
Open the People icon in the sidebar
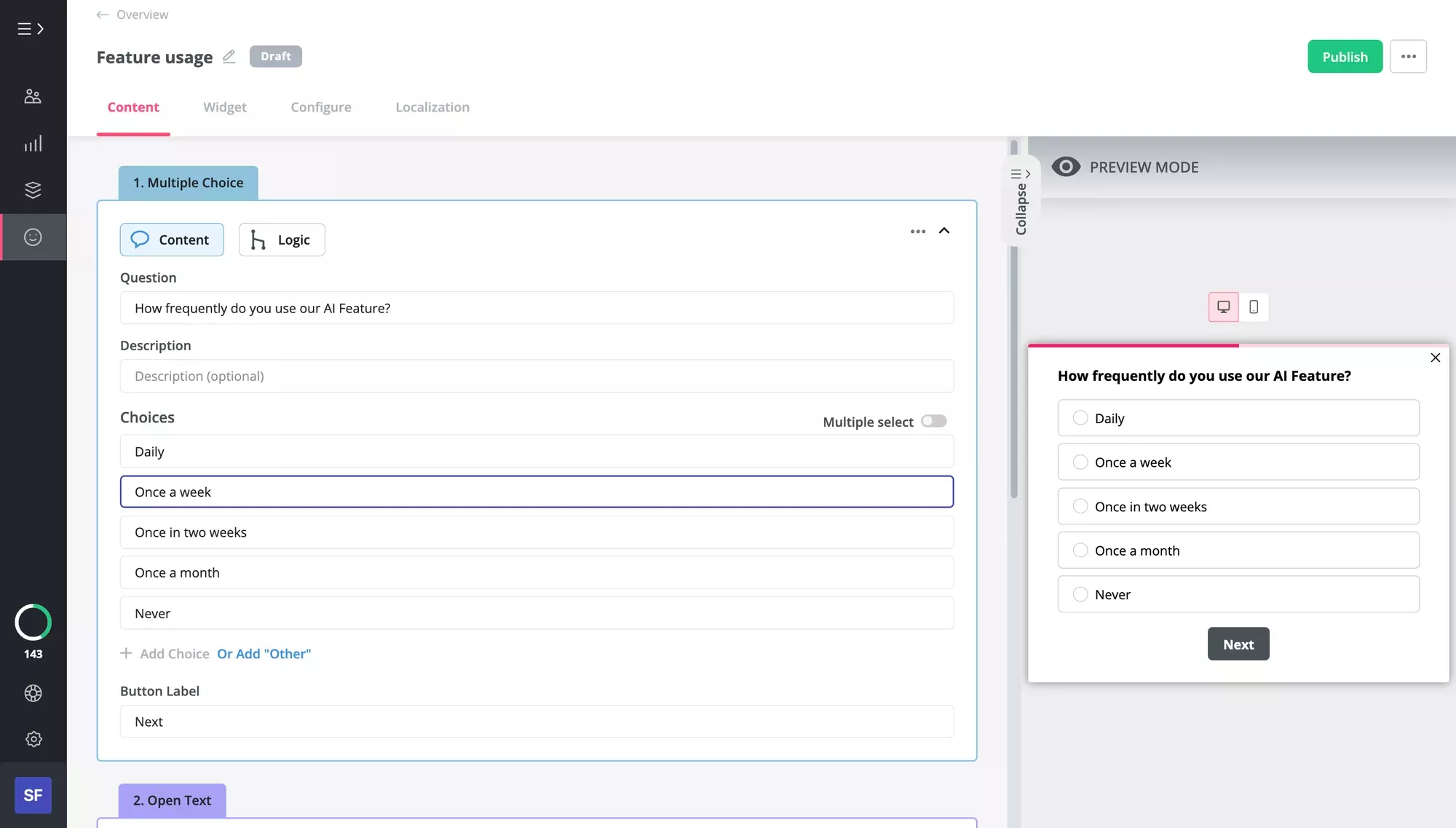[33, 96]
